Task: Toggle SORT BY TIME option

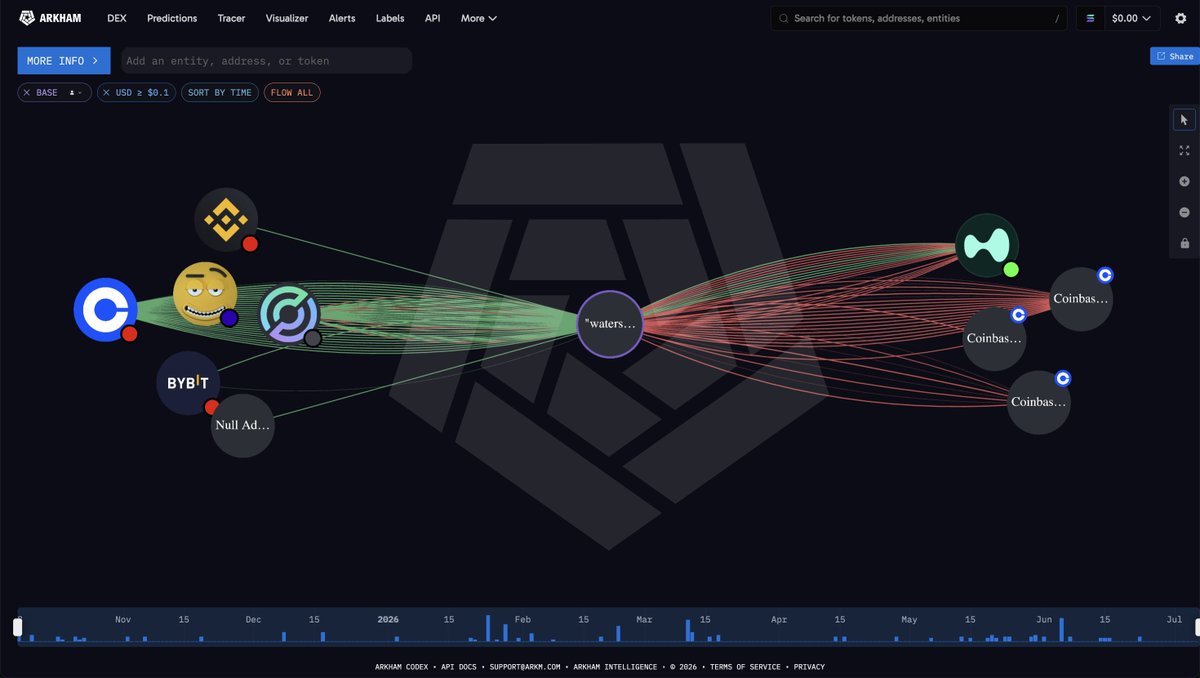Action: click(220, 93)
